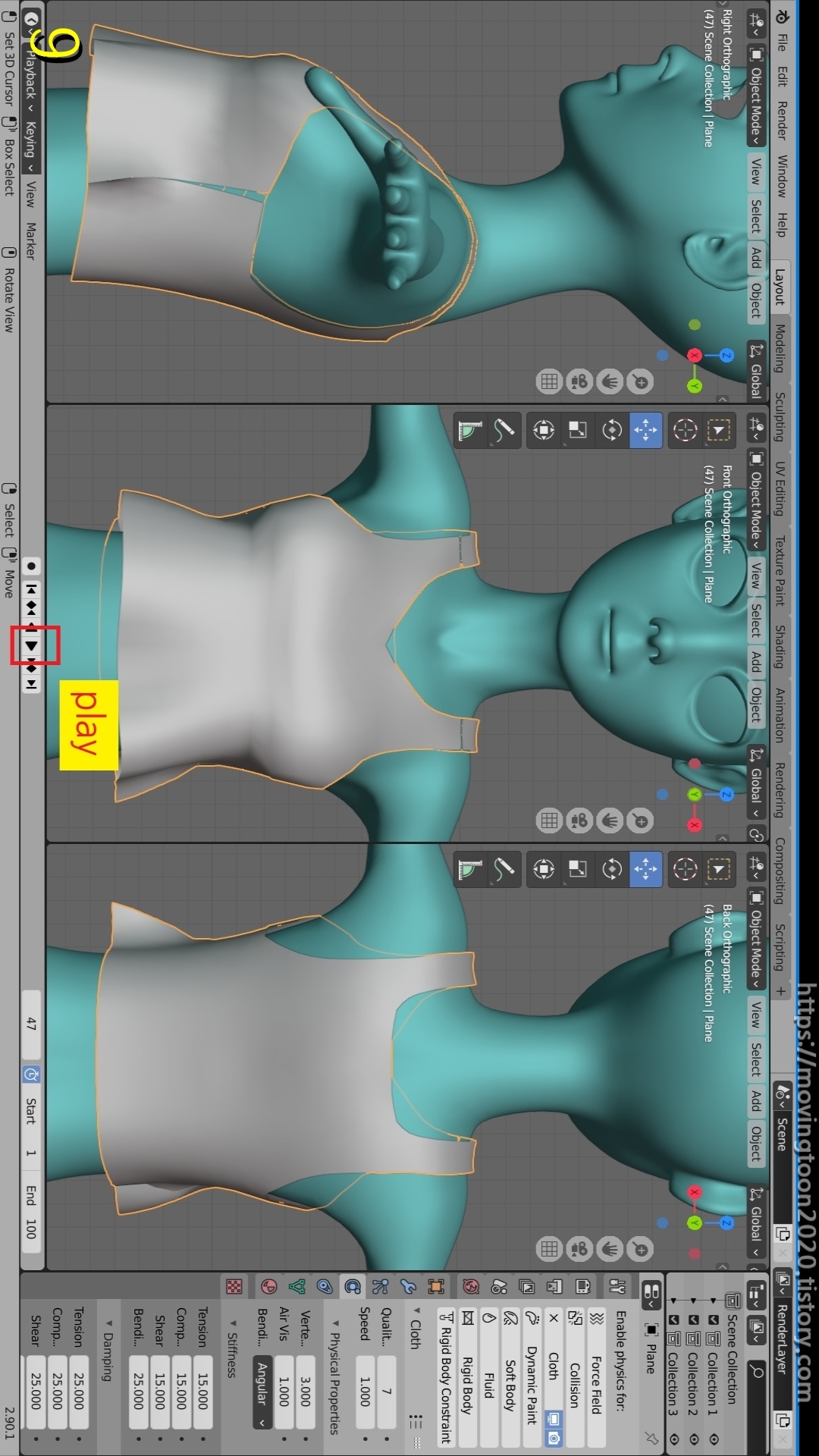Open the Tool settings properties tab
819x1456 pixels.
click(617, 1286)
